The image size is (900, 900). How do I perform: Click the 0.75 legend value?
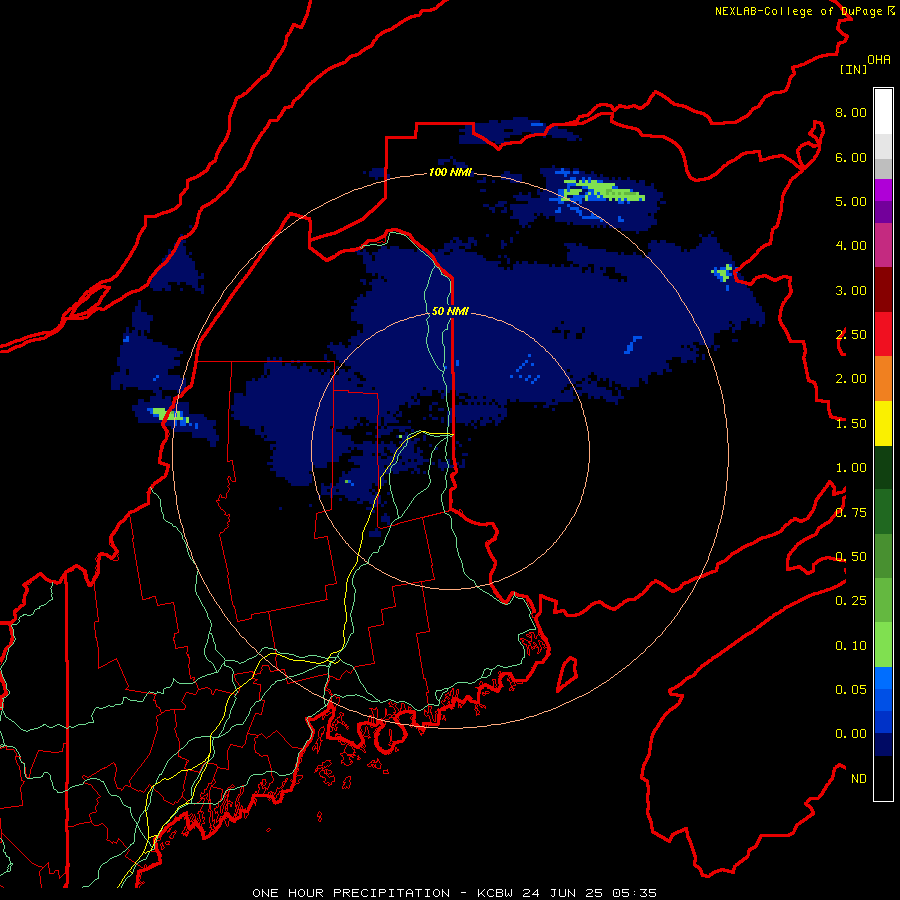[851, 513]
